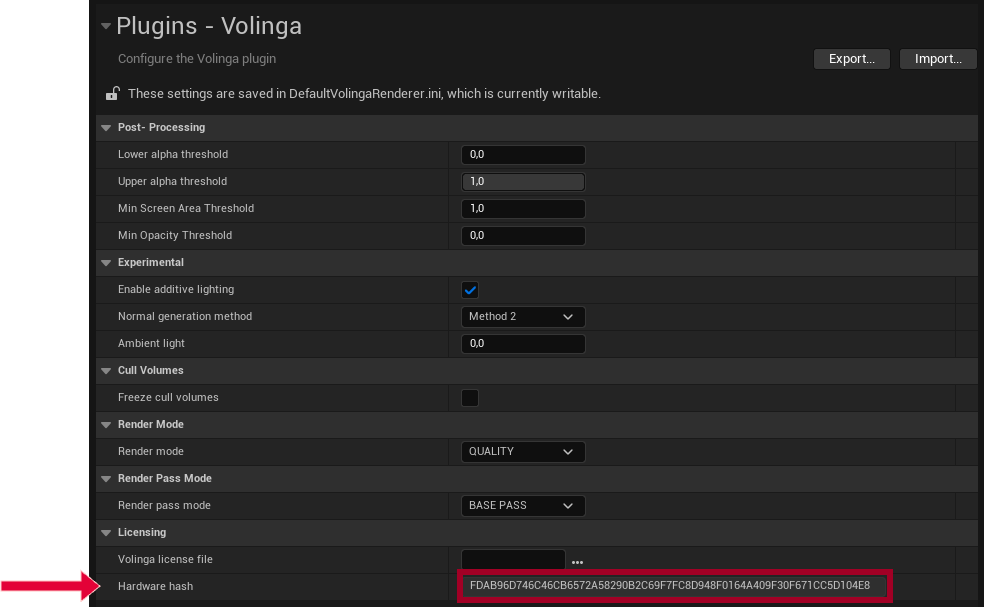Open the Render pass mode dropdown
This screenshot has width=985, height=607.
coord(523,506)
